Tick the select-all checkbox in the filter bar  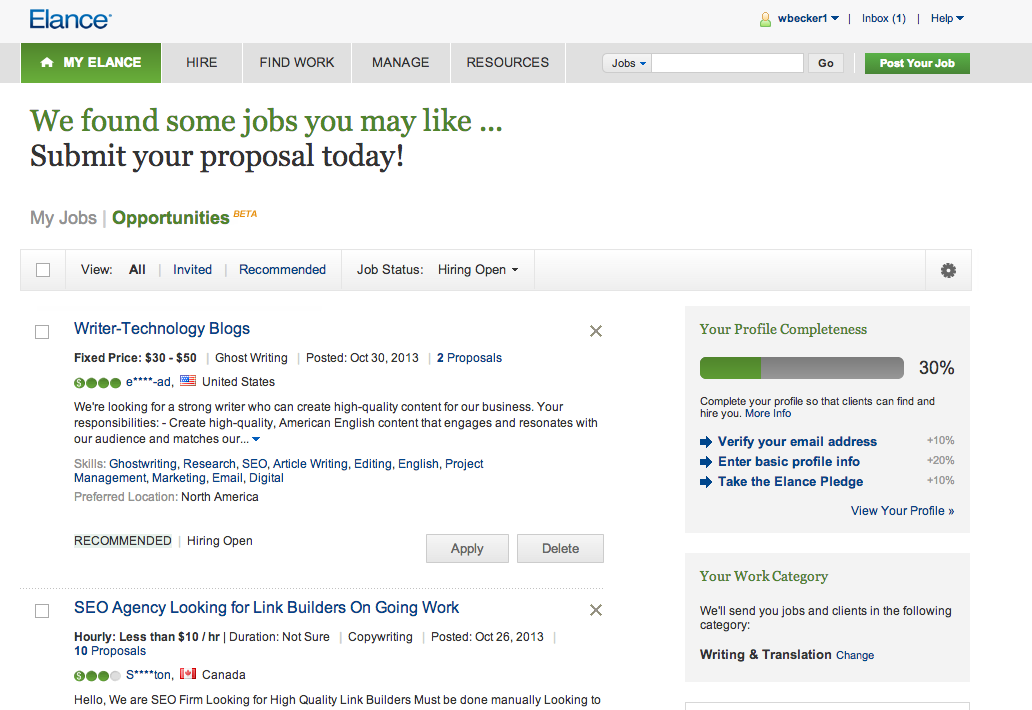43,270
